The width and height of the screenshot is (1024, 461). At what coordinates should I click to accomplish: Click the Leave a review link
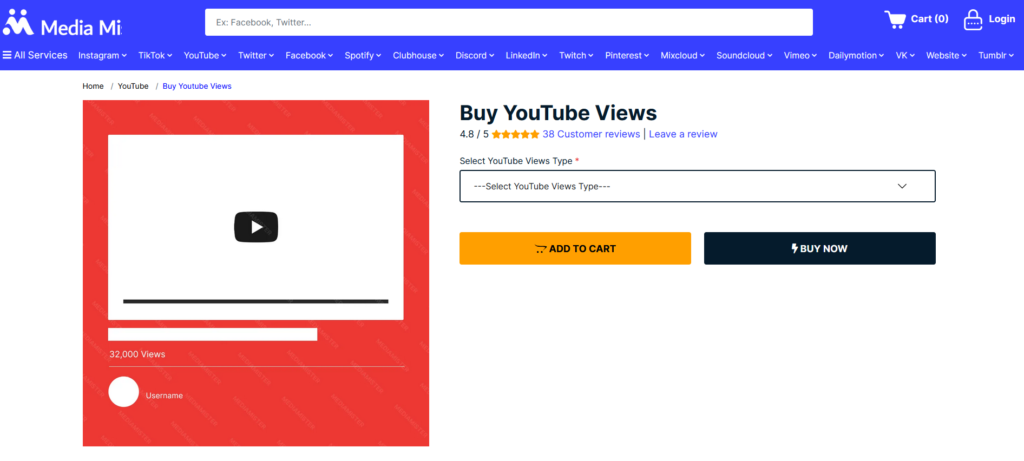click(x=683, y=135)
